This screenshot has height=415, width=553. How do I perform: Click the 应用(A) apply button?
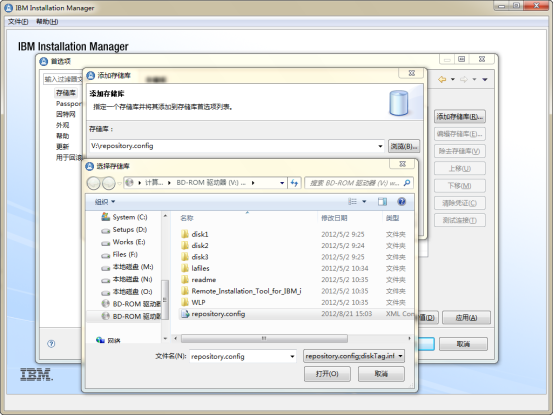pos(466,318)
